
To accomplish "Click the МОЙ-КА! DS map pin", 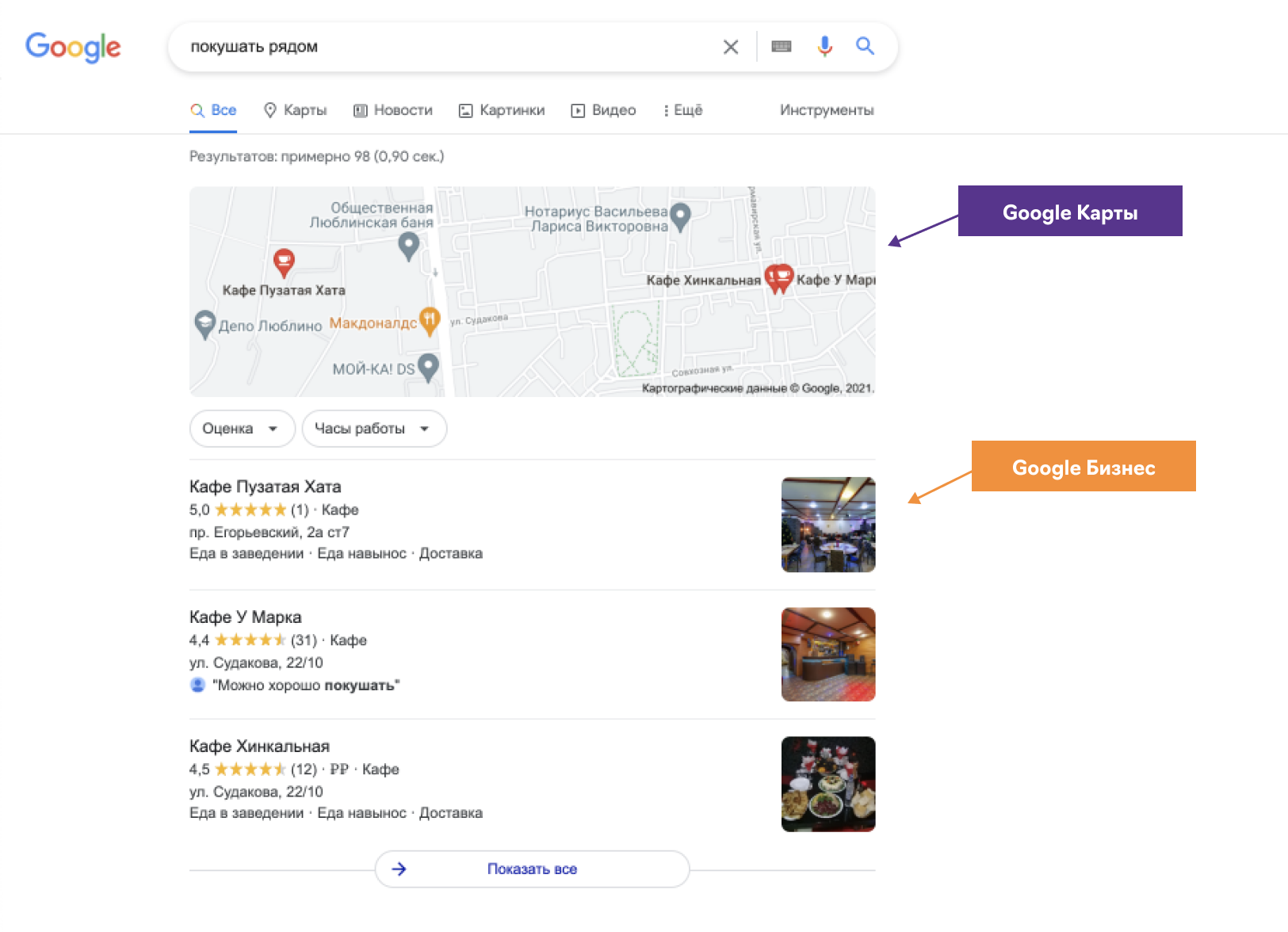I will tap(428, 366).
